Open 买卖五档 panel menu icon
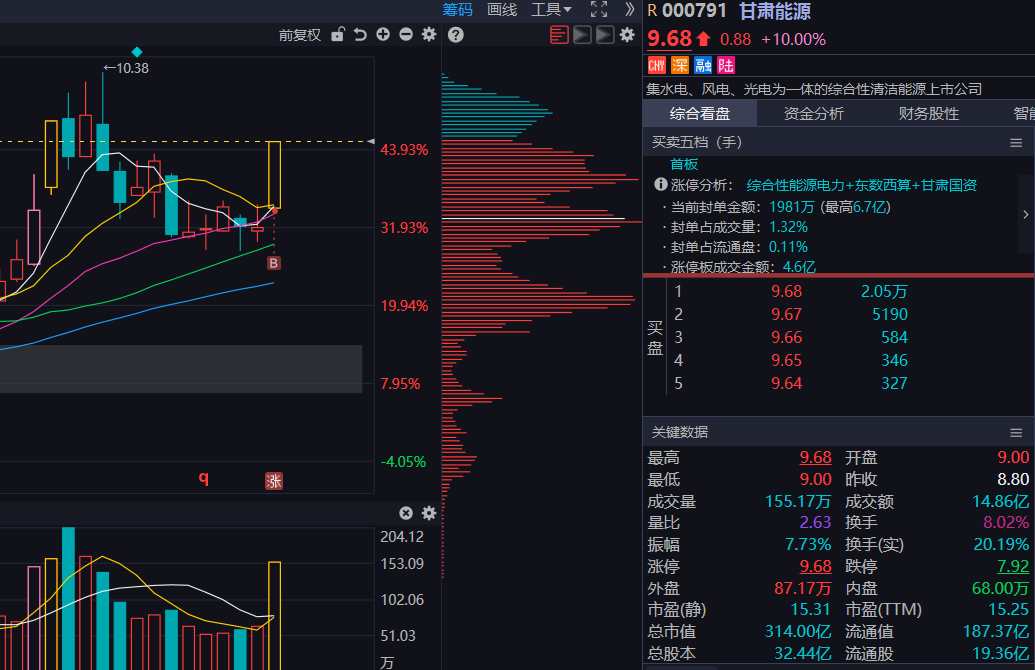 click(1016, 143)
